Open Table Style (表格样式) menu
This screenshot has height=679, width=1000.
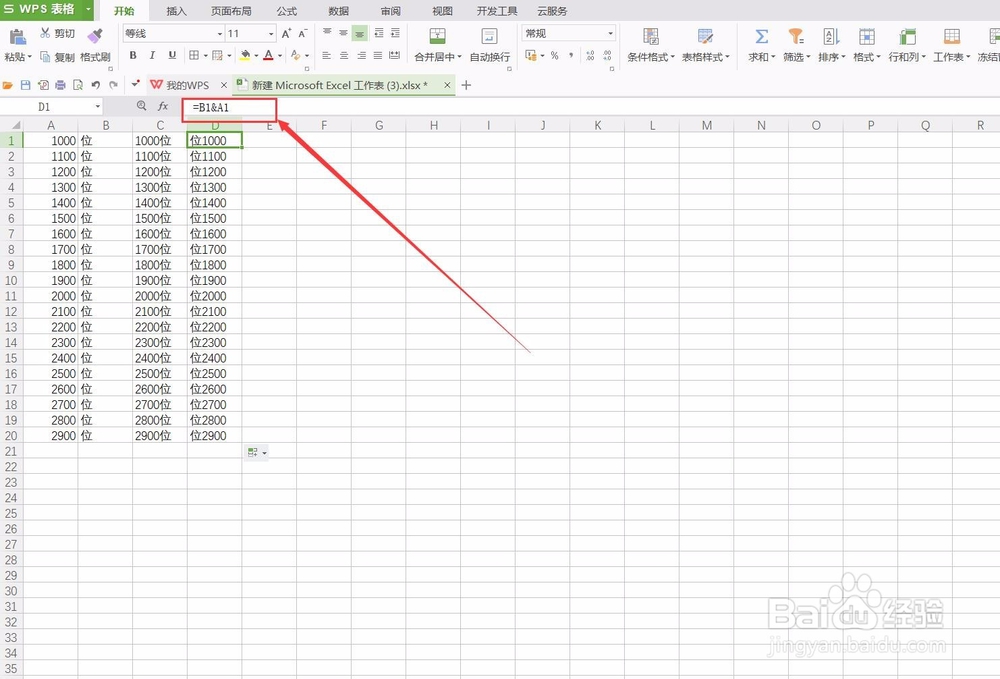point(705,45)
